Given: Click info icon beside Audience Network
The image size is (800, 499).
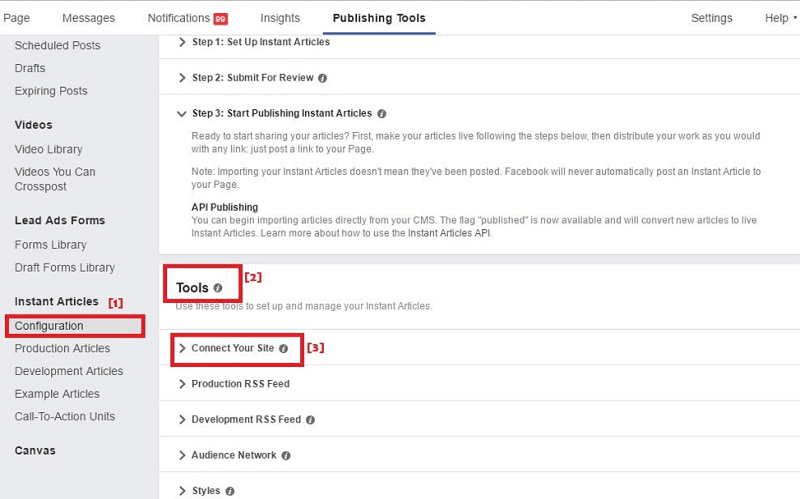Looking at the screenshot, I should point(286,456).
